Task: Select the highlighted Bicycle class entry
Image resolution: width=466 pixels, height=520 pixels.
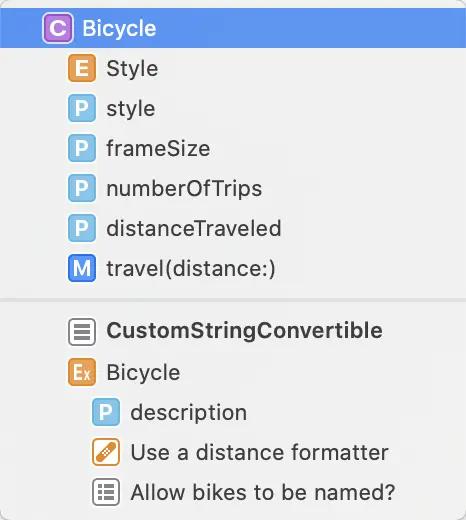Action: coord(233,28)
